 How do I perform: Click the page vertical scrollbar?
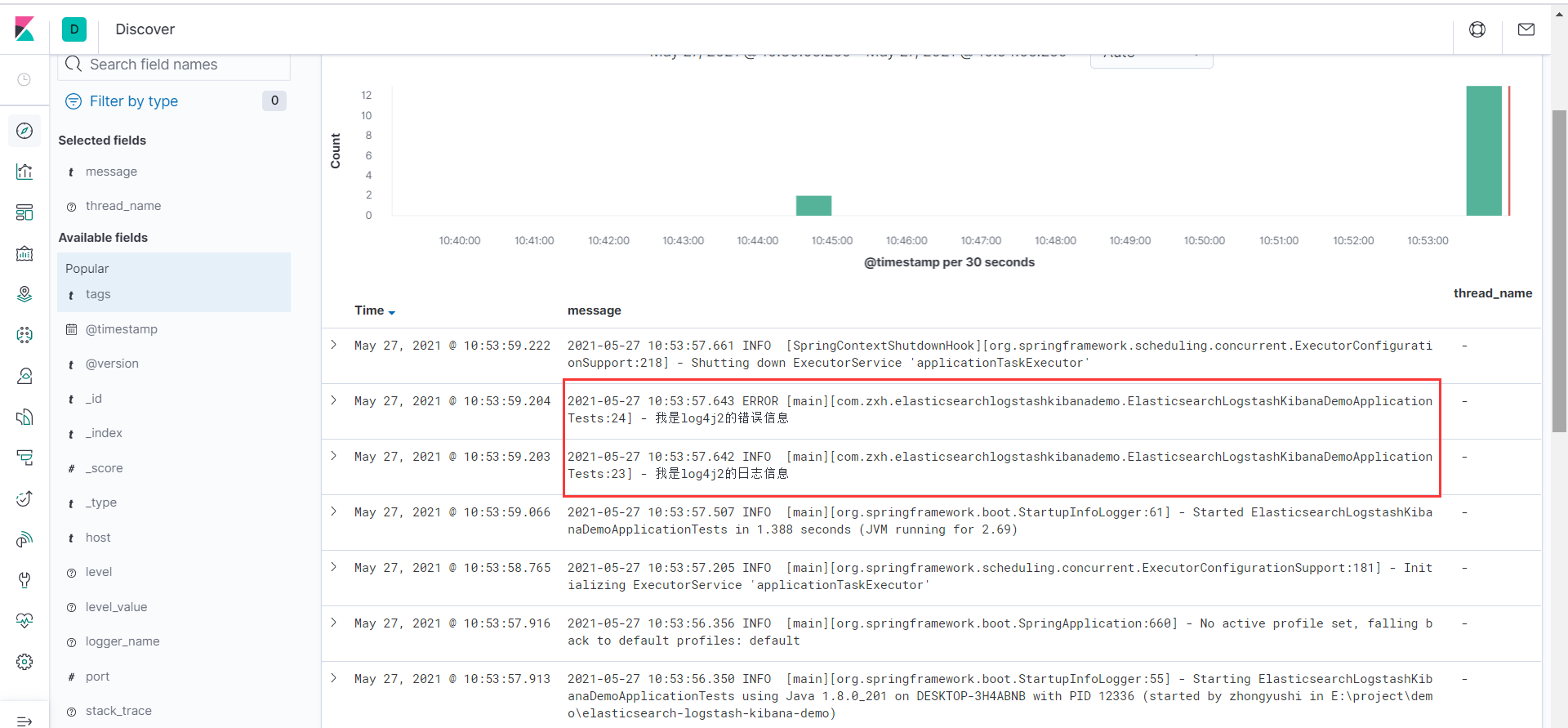coord(1559,270)
